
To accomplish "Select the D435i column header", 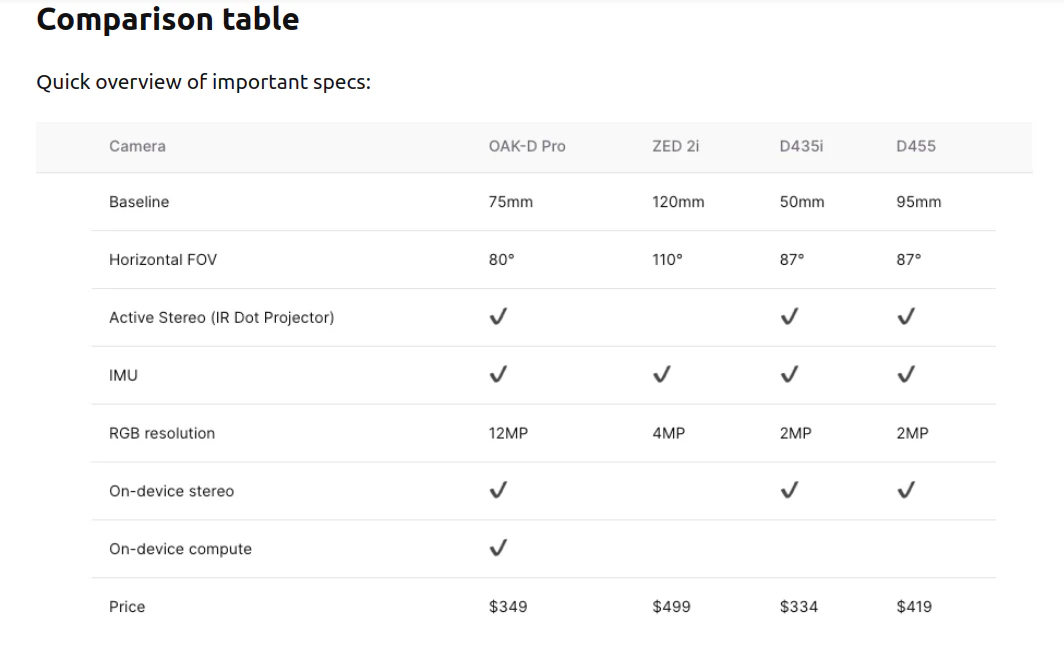I will (x=801, y=146).
